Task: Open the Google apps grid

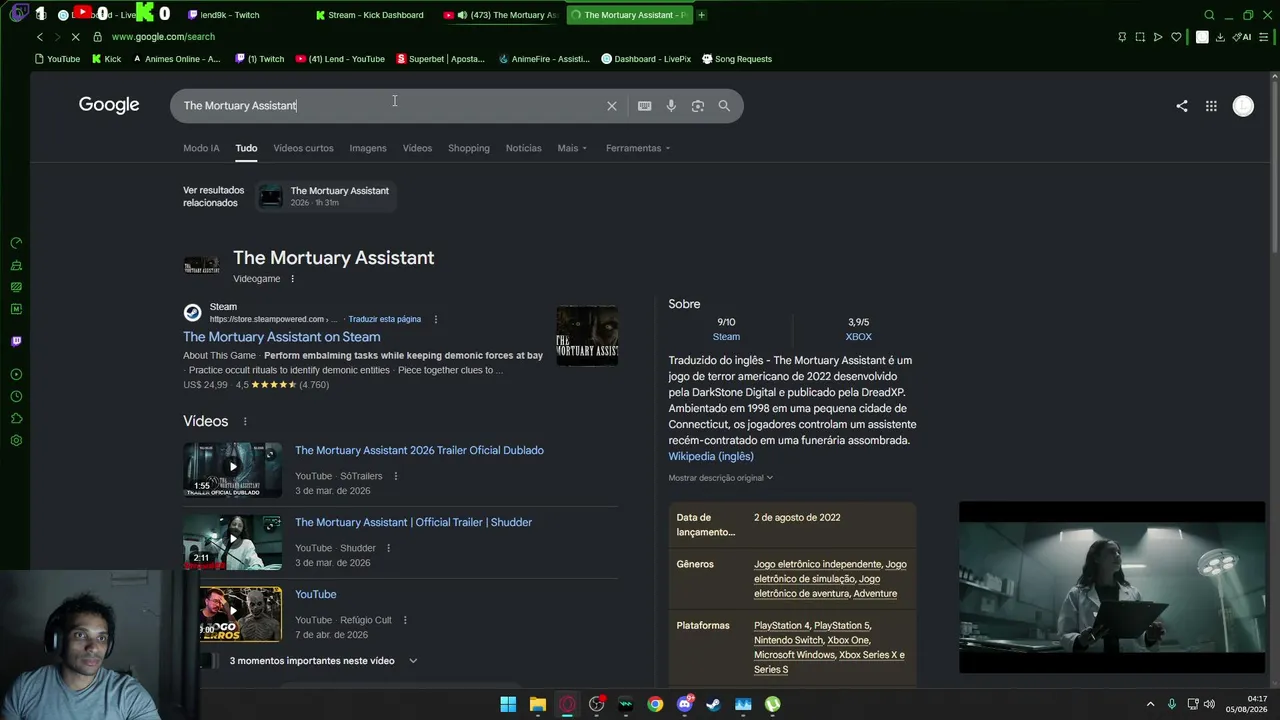Action: (x=1211, y=106)
